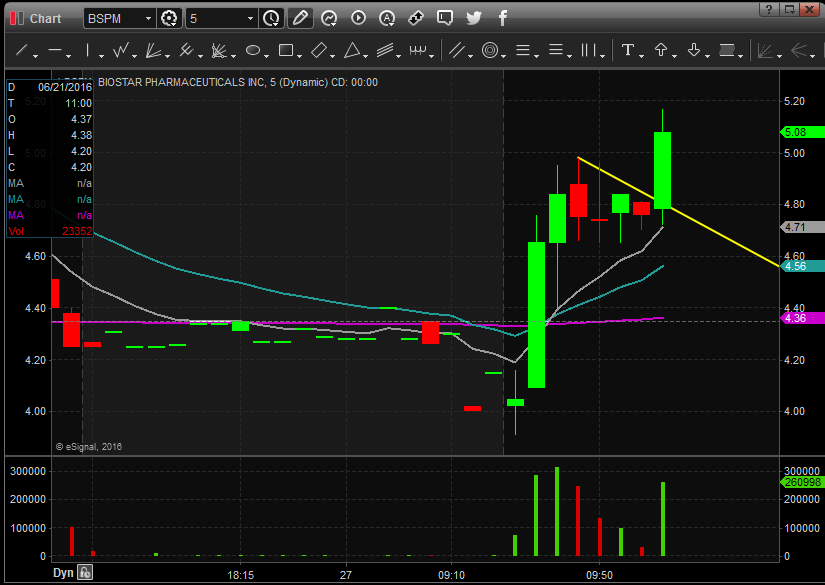Click the symbol link icon
The width and height of the screenshot is (825, 585).
416,18
